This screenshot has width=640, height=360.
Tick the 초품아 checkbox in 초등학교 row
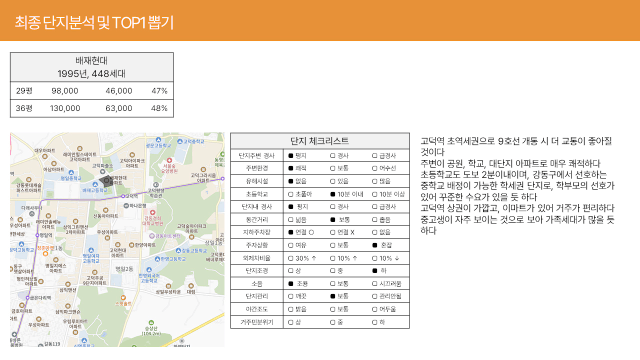tap(291, 194)
